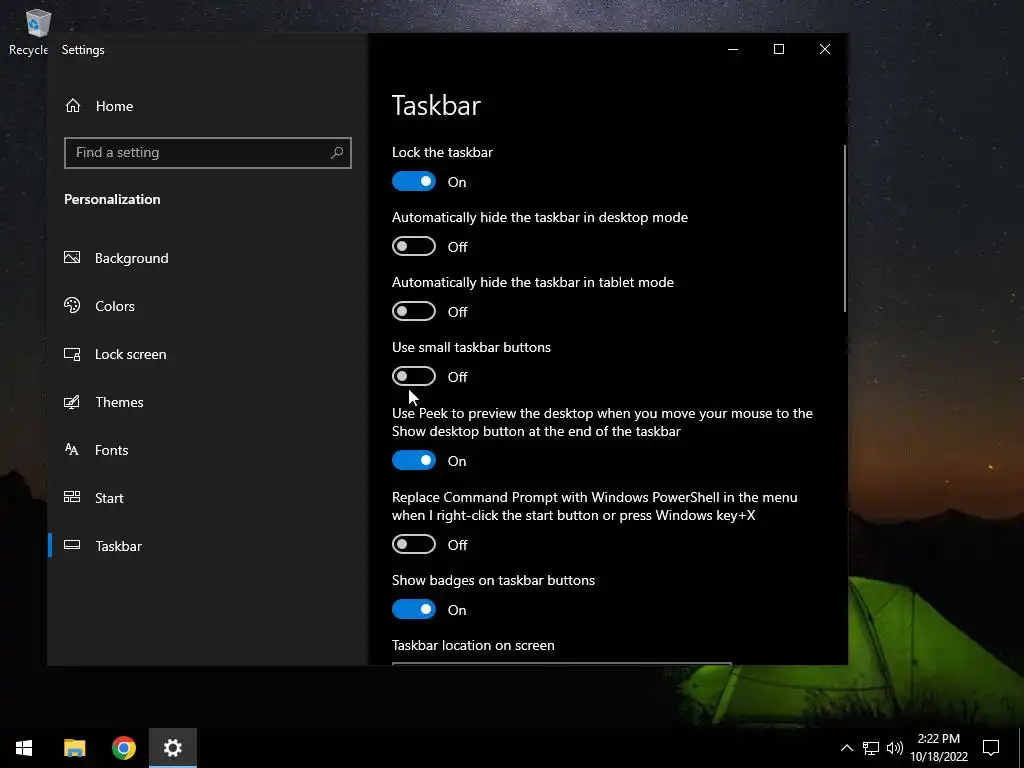This screenshot has width=1024, height=768.
Task: Turn off Show badges on taskbar buttons
Action: 413,609
